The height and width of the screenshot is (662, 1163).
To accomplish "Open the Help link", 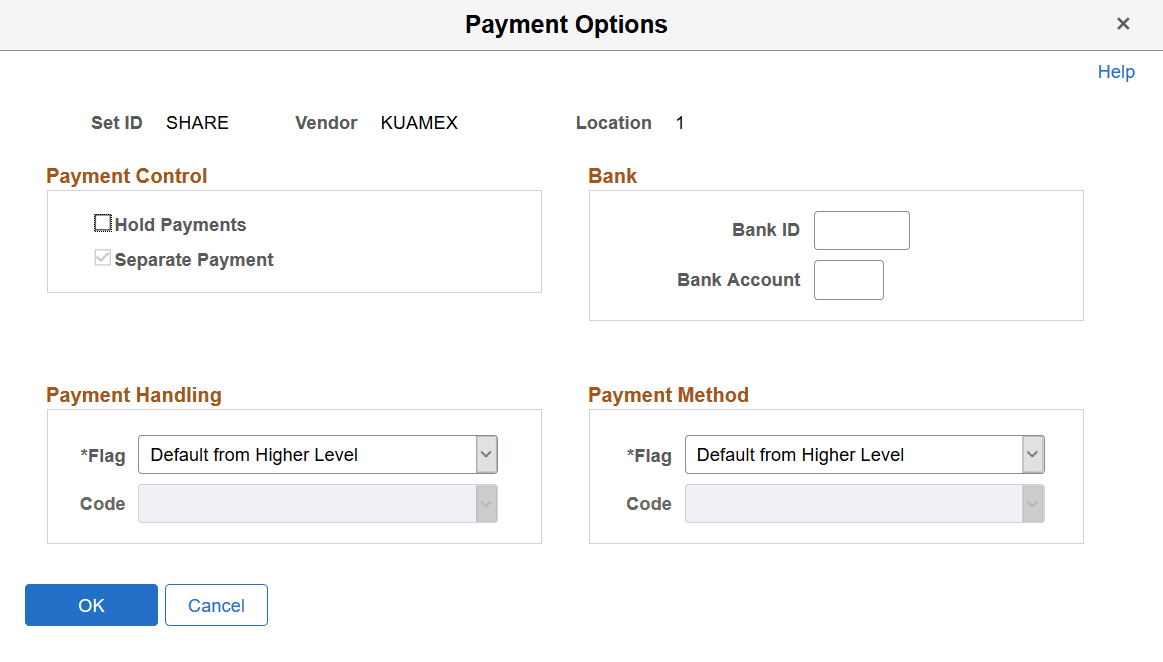I will tap(1116, 71).
